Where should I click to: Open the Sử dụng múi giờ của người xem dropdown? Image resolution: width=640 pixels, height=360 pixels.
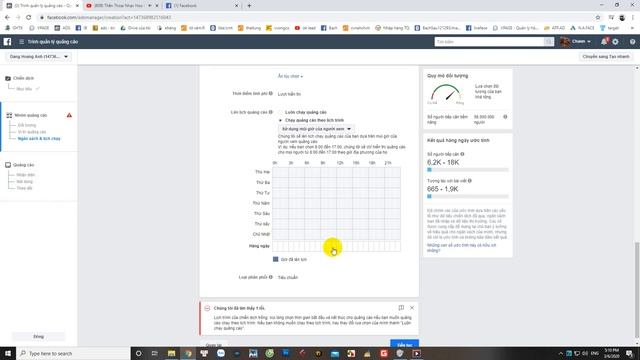click(x=316, y=129)
